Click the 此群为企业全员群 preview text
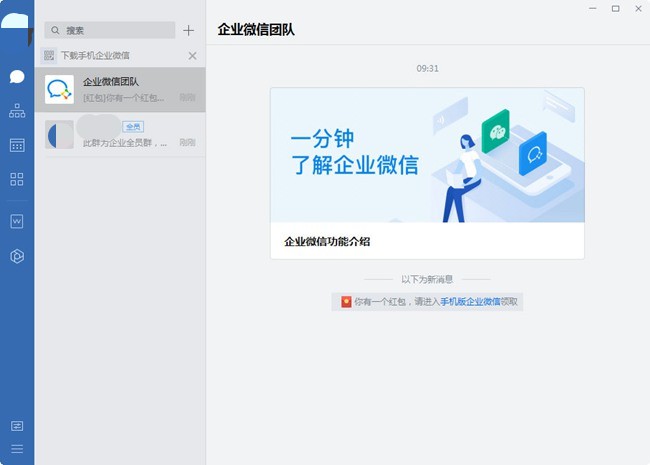The width and height of the screenshot is (650, 465). [x=125, y=143]
